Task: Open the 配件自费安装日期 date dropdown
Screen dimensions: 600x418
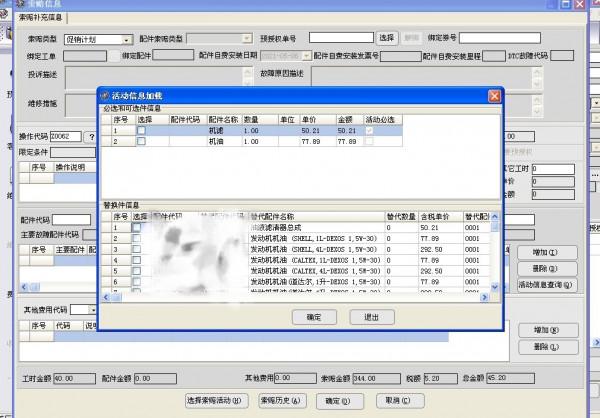Action: coord(307,56)
